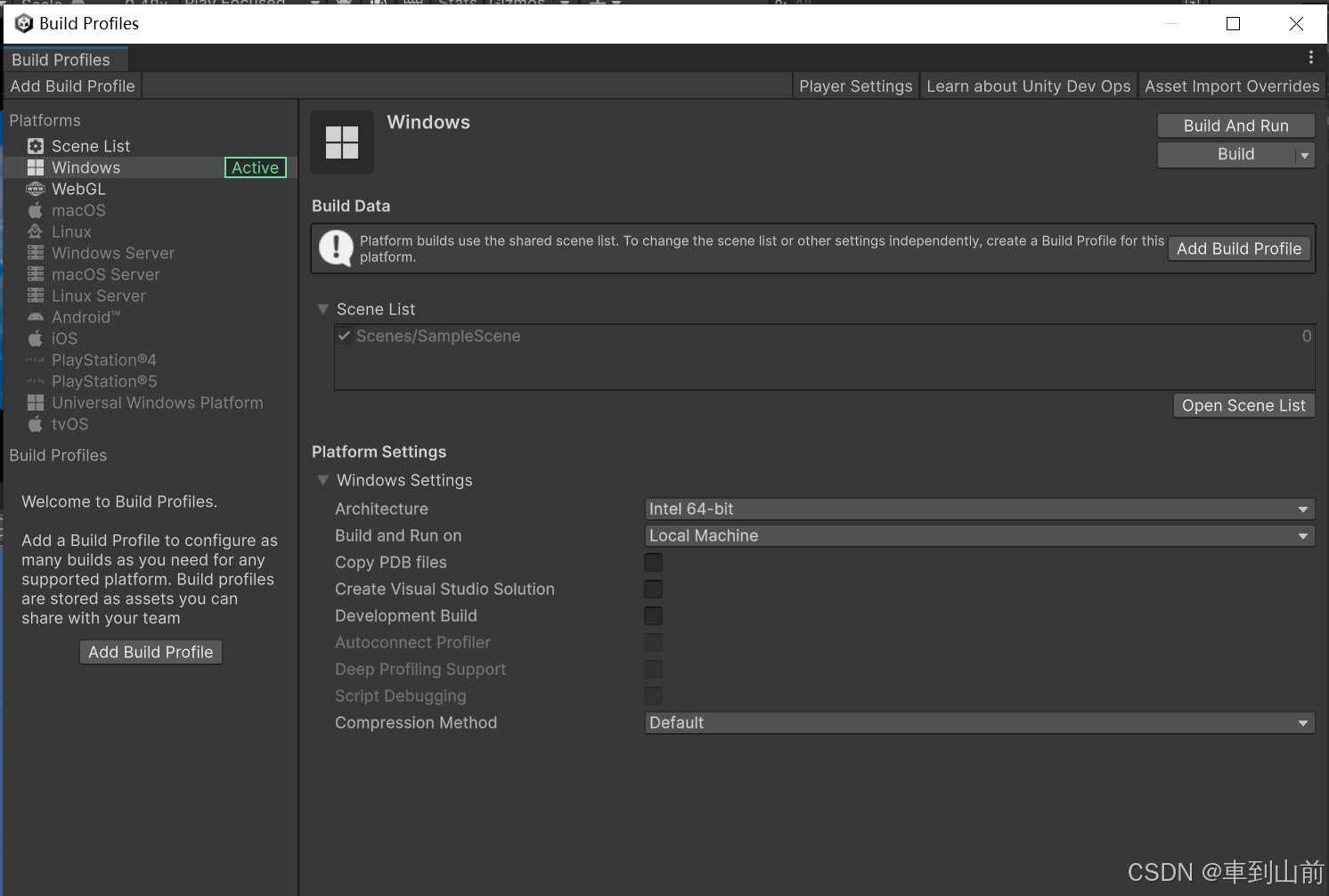This screenshot has width=1329, height=896.
Task: Click the PlayStation 4 logo icon
Action: click(x=36, y=360)
